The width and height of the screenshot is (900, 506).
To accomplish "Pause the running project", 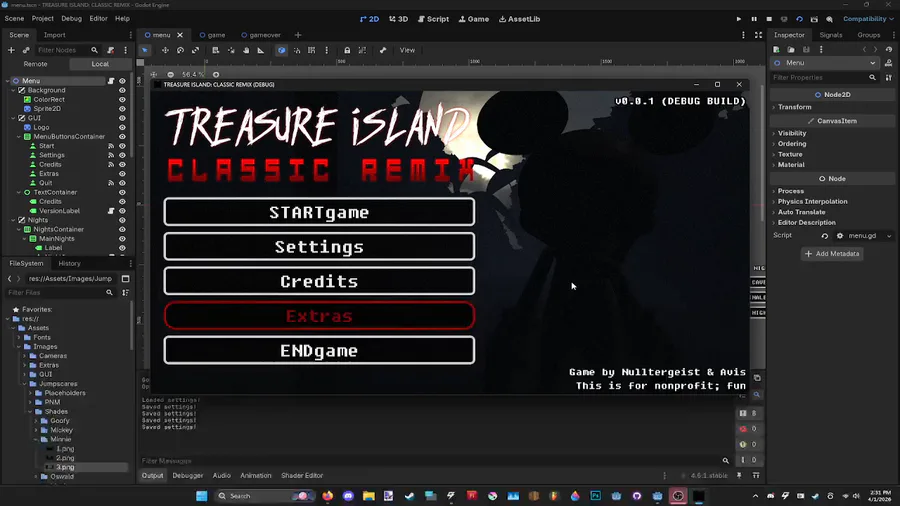I will 754,19.
